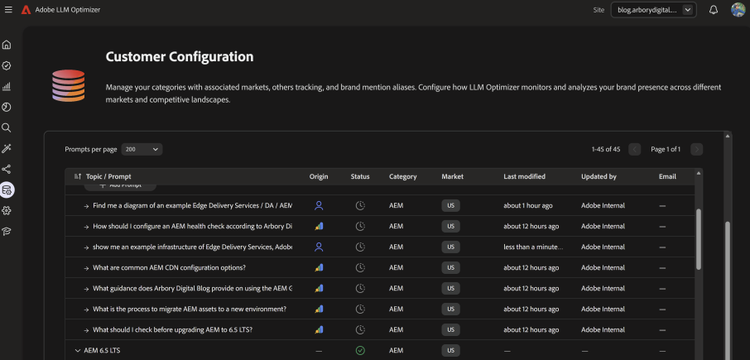
Task: Click the sort icon beside Topic / Prompt
Action: pyautogui.click(x=78, y=176)
